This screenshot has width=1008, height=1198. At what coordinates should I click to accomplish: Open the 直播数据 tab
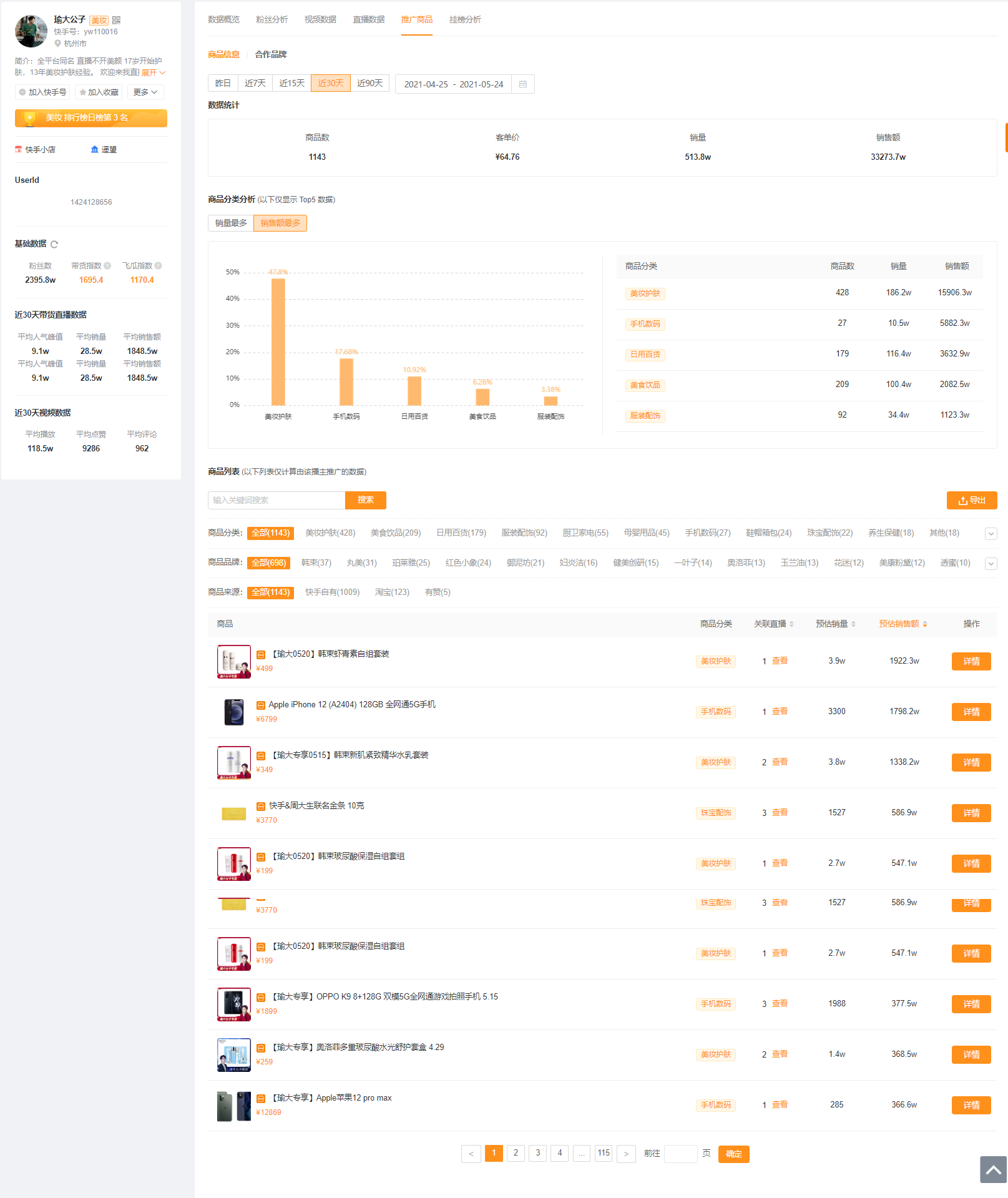coord(369,20)
